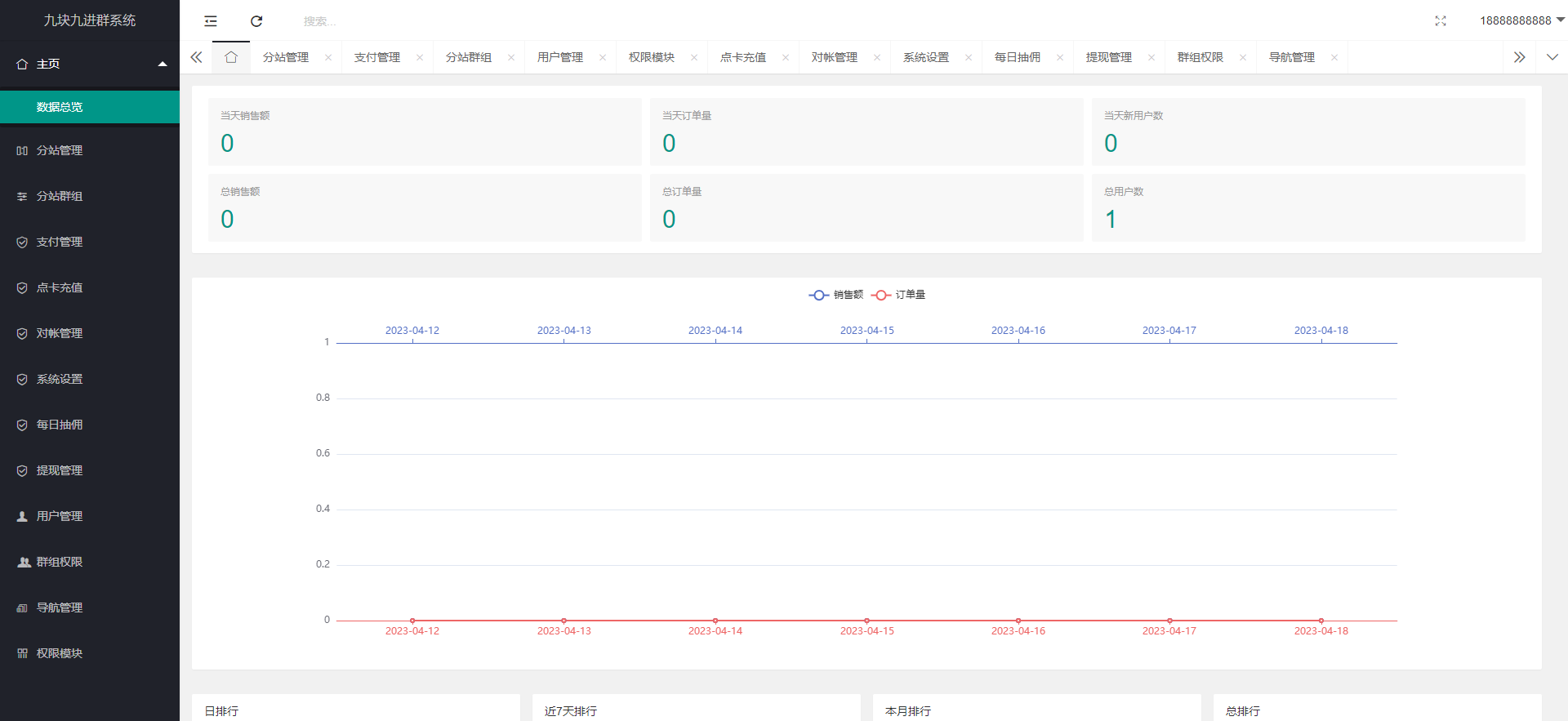Switch to the 提现管理 tab
The height and width of the screenshot is (721, 1568).
pyautogui.click(x=1109, y=57)
